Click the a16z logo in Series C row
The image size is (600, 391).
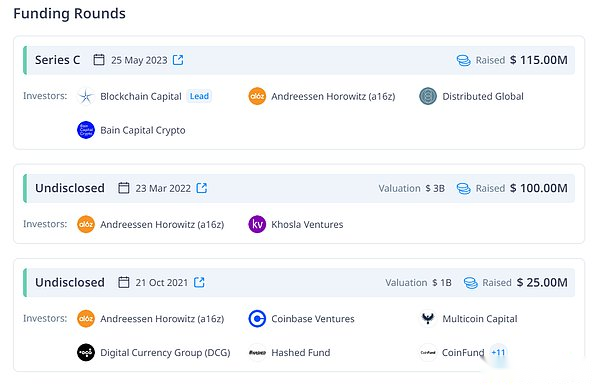pos(257,96)
